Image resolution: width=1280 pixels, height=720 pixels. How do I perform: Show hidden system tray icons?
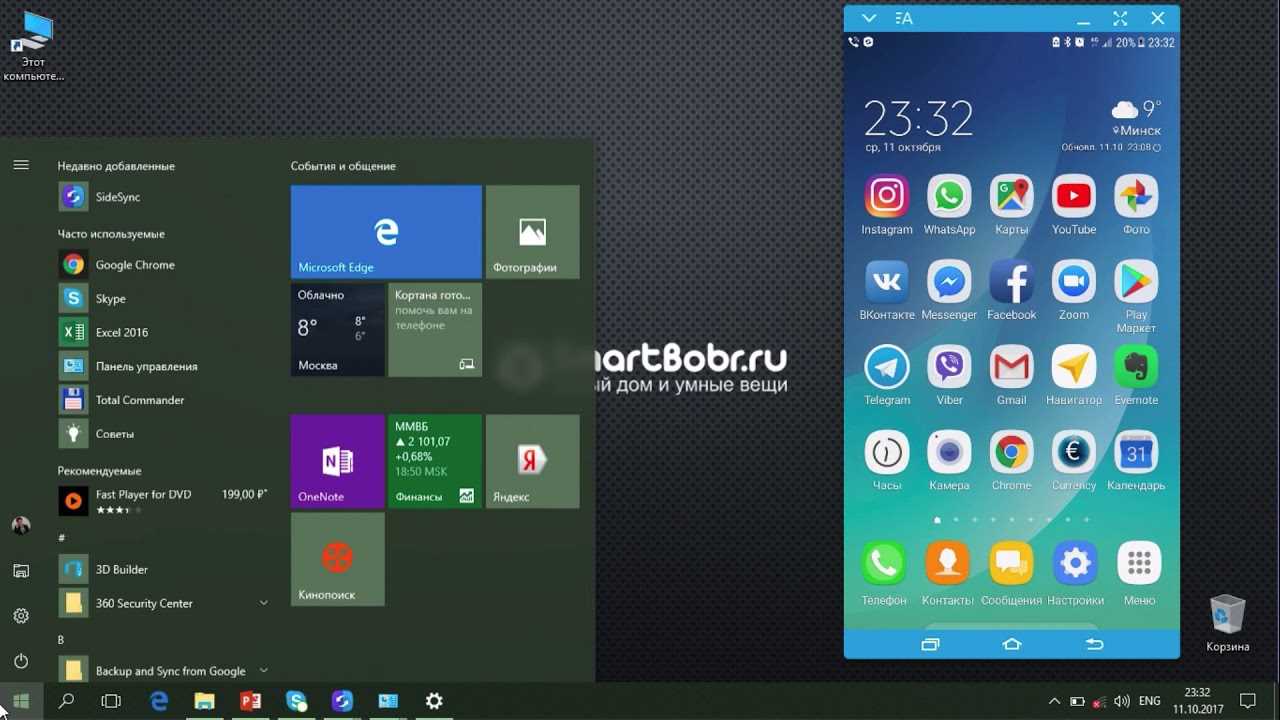click(1053, 701)
